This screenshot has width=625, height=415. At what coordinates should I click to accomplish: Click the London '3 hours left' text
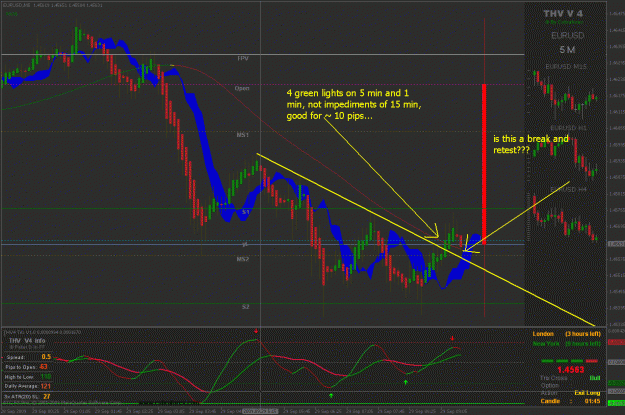[x=583, y=334]
